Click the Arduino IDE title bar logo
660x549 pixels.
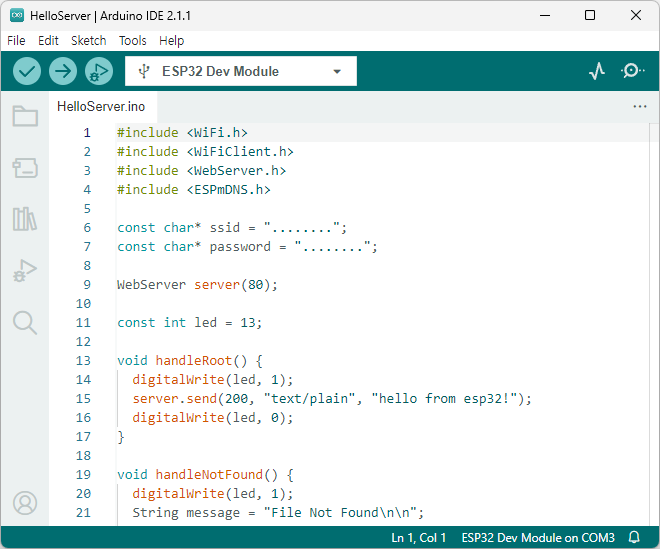[x=16, y=16]
